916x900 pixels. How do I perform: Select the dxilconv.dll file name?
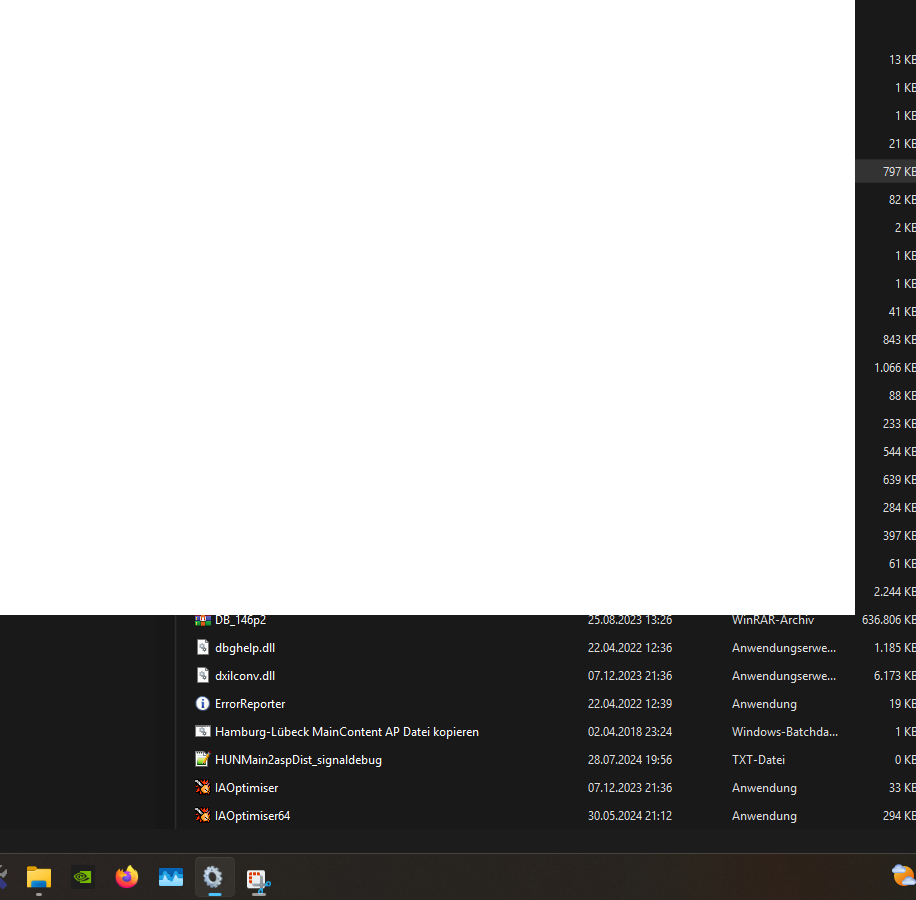[x=245, y=676]
